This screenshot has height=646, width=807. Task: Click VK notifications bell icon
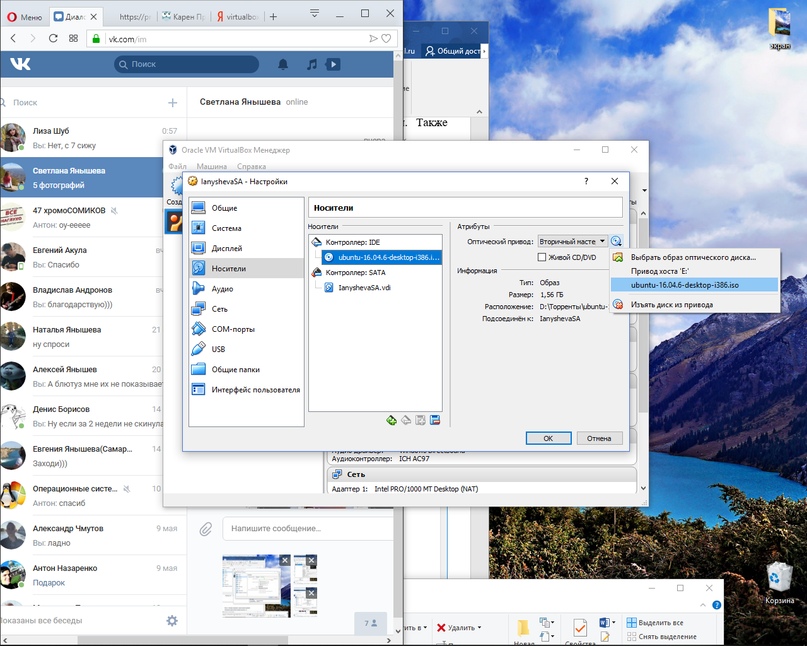coord(283,65)
